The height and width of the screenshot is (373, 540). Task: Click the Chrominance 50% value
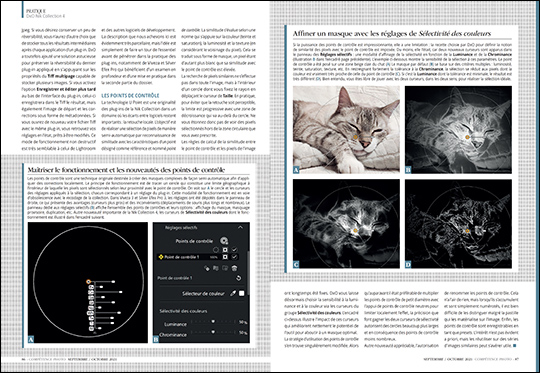pyautogui.click(x=243, y=333)
